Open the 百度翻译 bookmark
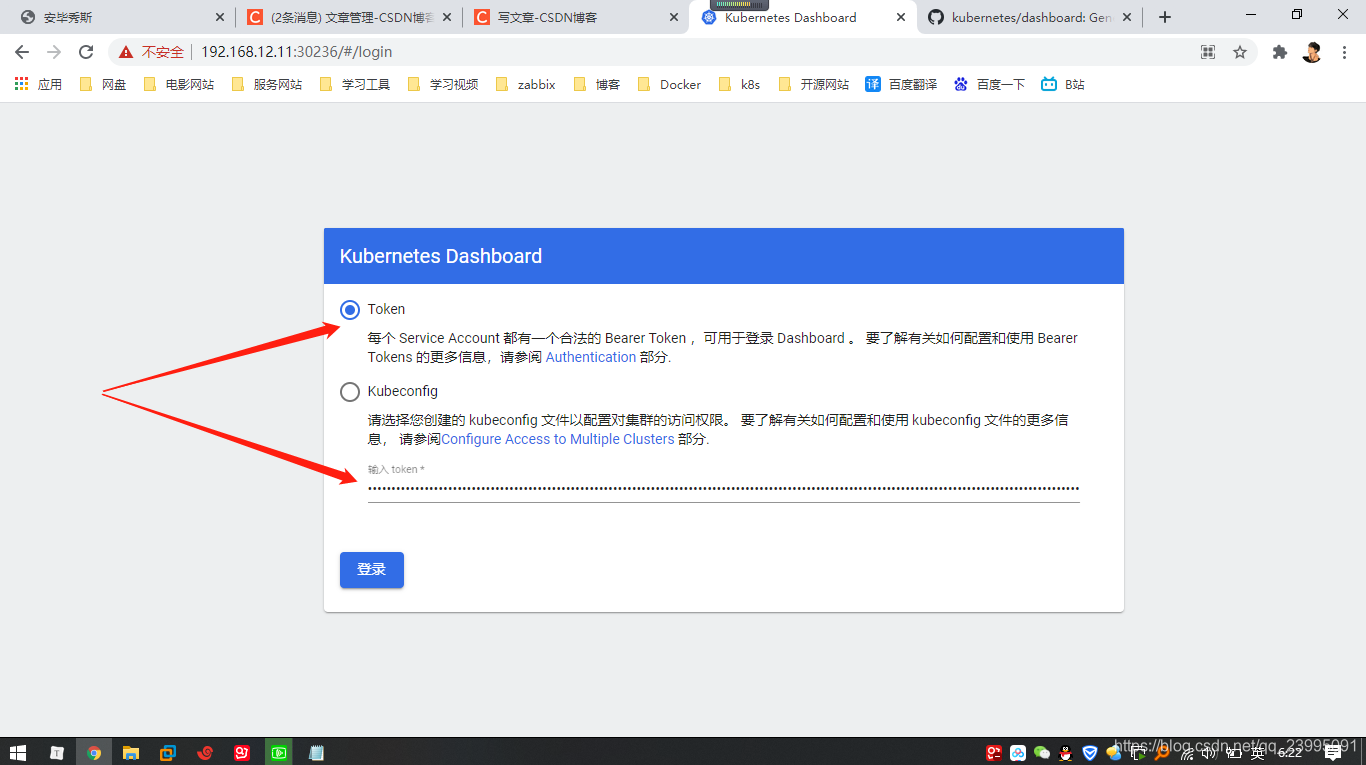1366x765 pixels. point(902,84)
